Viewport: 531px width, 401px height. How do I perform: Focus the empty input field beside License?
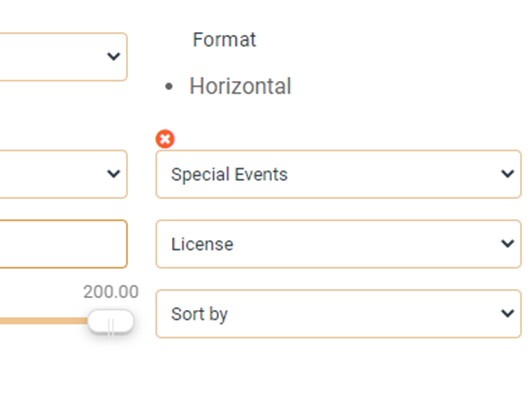(63, 244)
